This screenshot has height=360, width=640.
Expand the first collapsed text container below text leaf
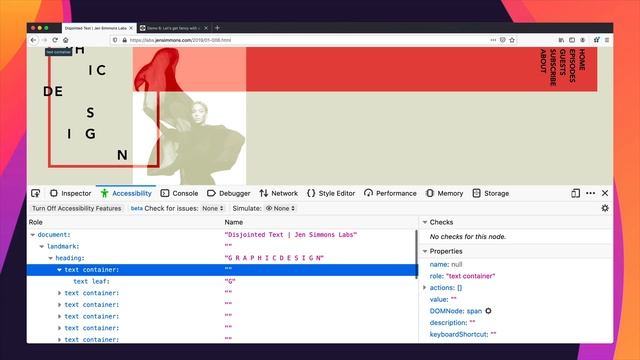pos(60,293)
